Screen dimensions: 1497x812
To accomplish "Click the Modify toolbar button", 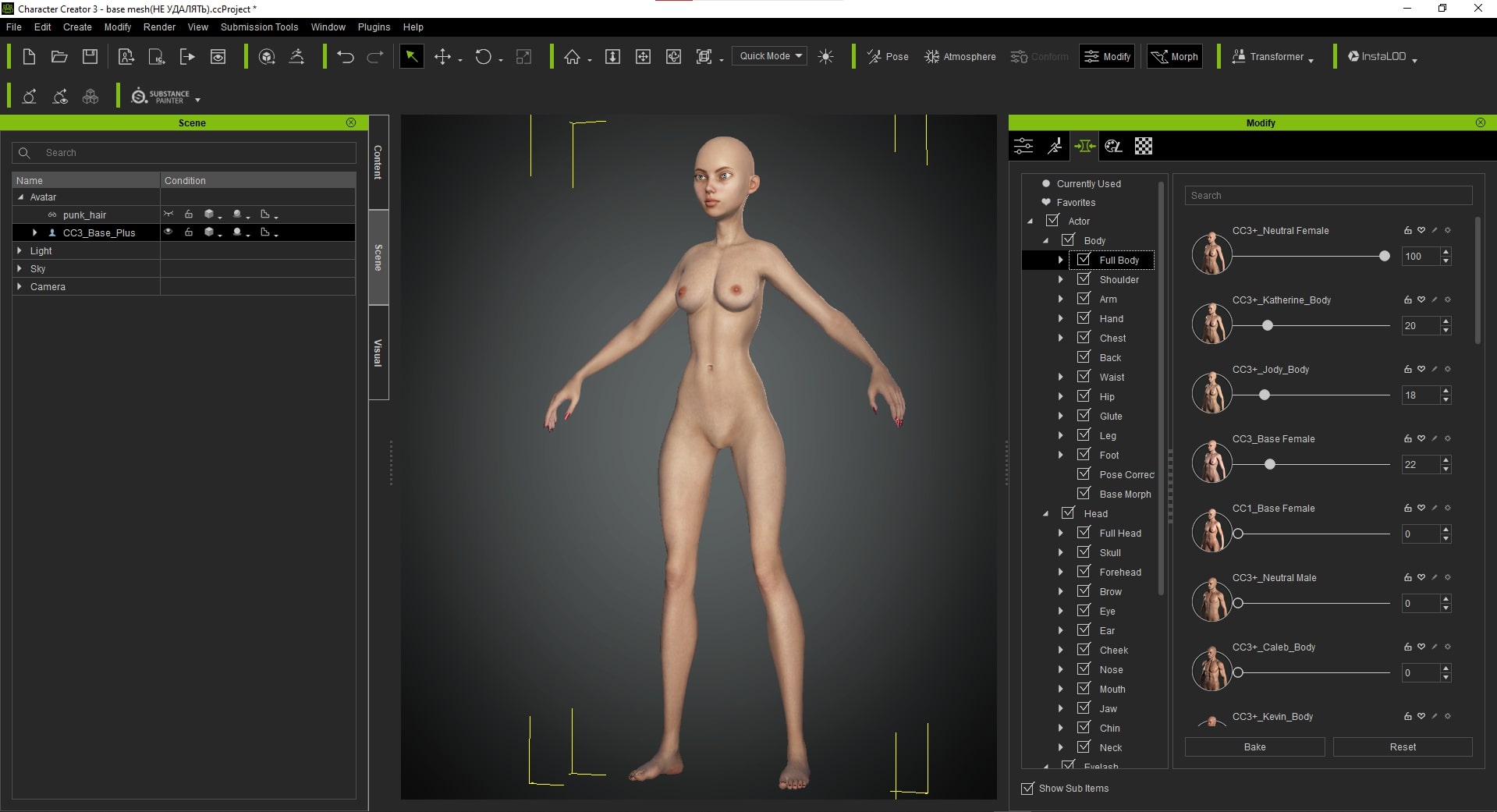I will [1107, 56].
